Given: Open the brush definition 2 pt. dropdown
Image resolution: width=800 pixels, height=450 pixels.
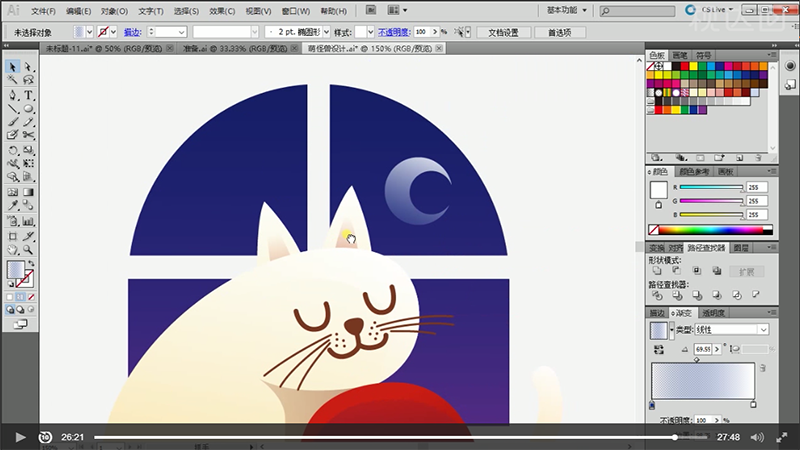Looking at the screenshot, I should (327, 32).
